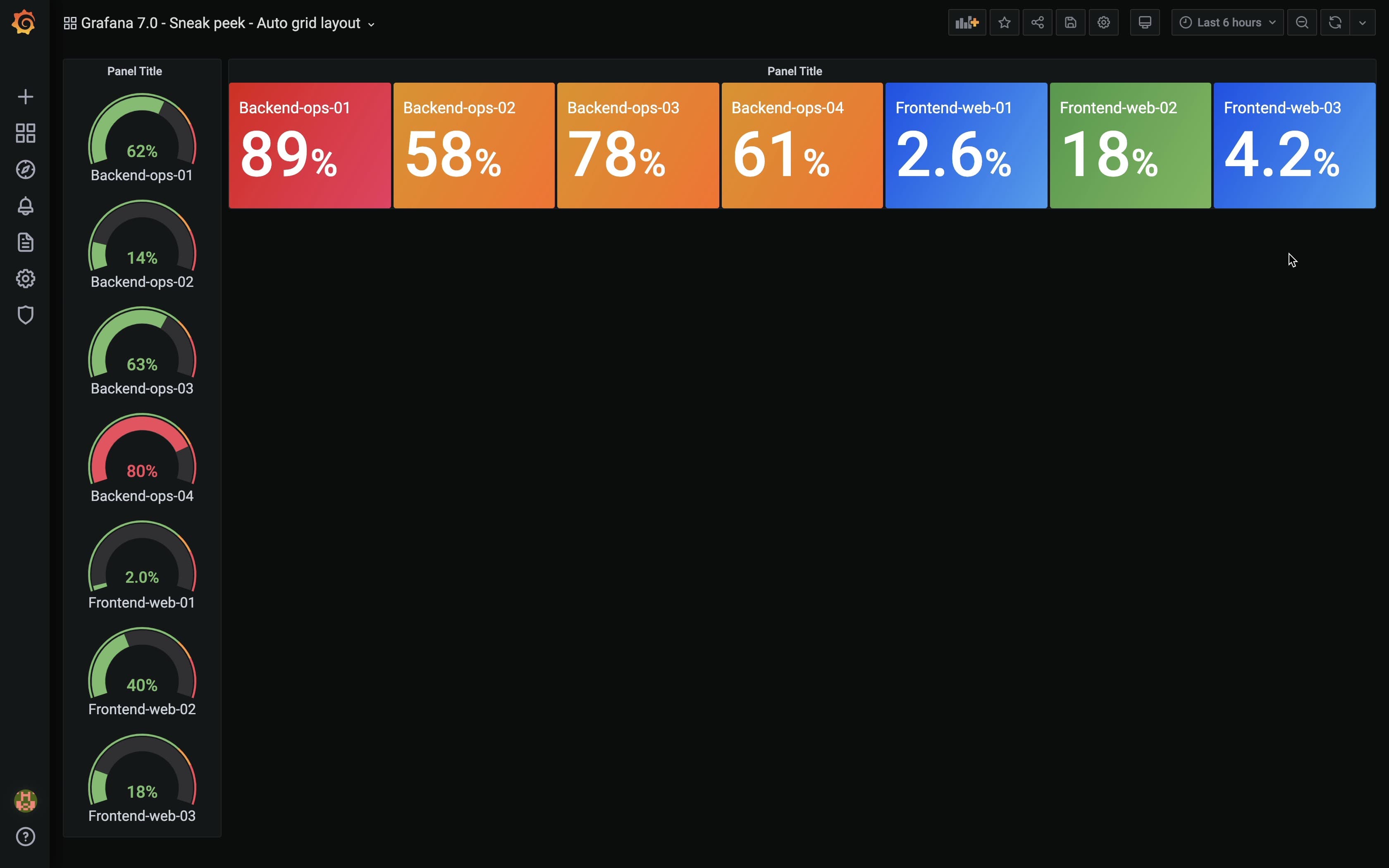Screen dimensions: 1389x868
Task: Open the Explore compass icon
Action: pos(25,169)
